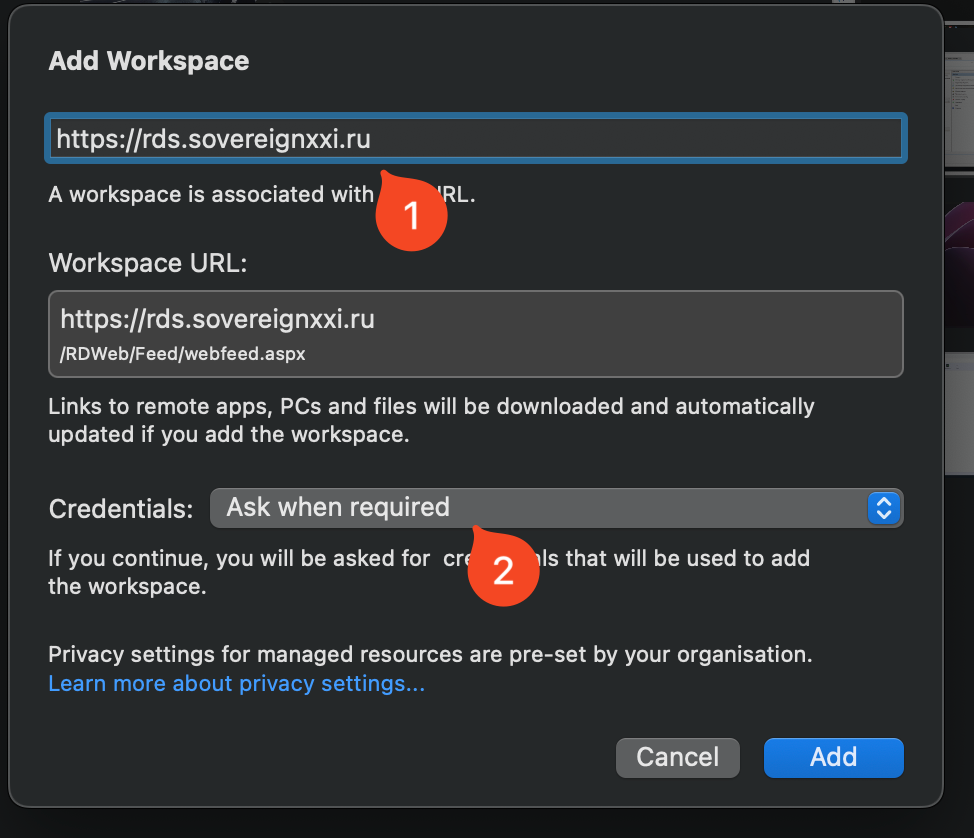The image size is (974, 838).
Task: Click the 'Privacy settings for managed resources' text
Action: tap(430, 655)
